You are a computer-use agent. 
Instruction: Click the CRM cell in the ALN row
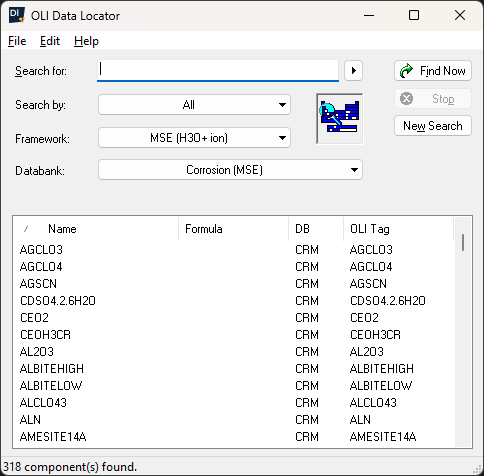click(x=307, y=420)
